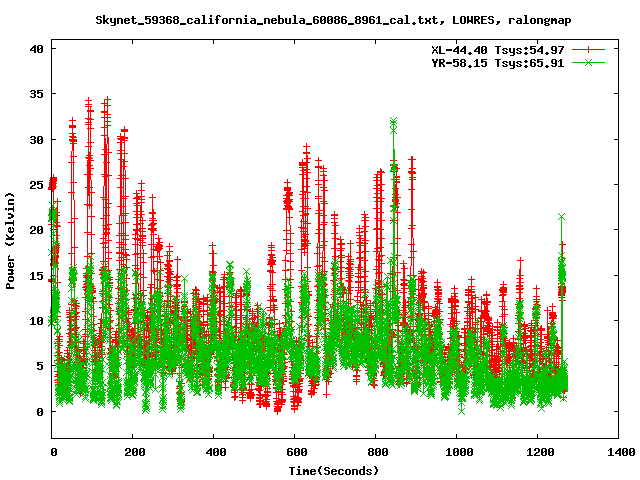
Task: Click the y-axis tick label 5
Action: 40,366
